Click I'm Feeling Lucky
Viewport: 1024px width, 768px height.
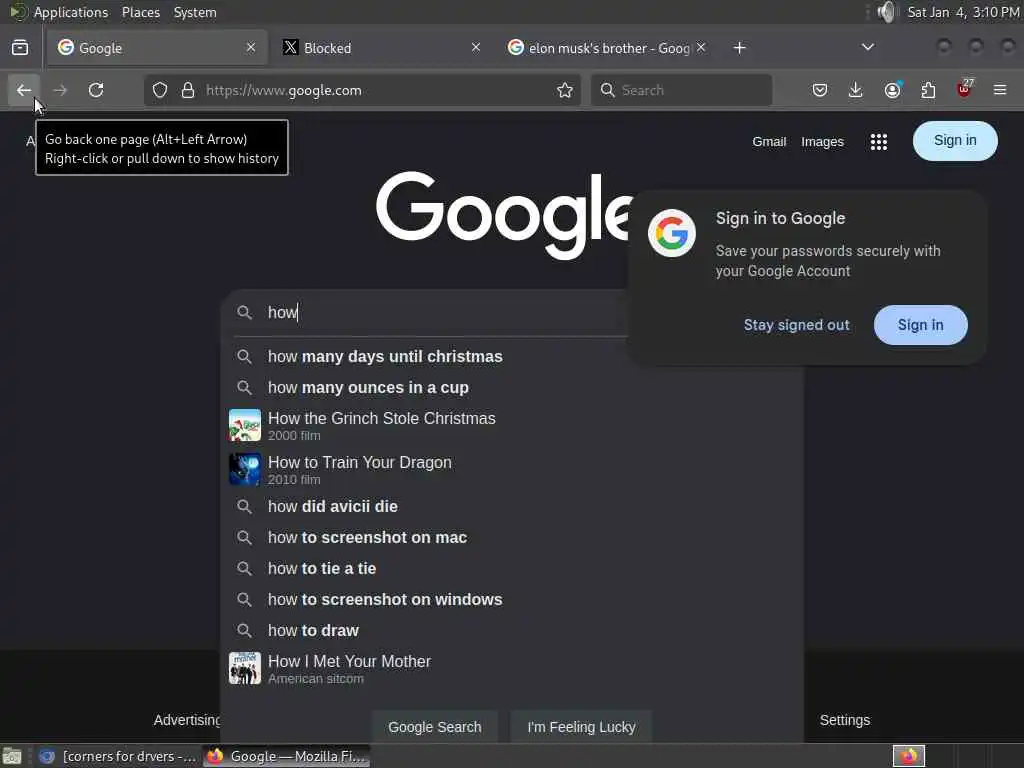click(581, 727)
